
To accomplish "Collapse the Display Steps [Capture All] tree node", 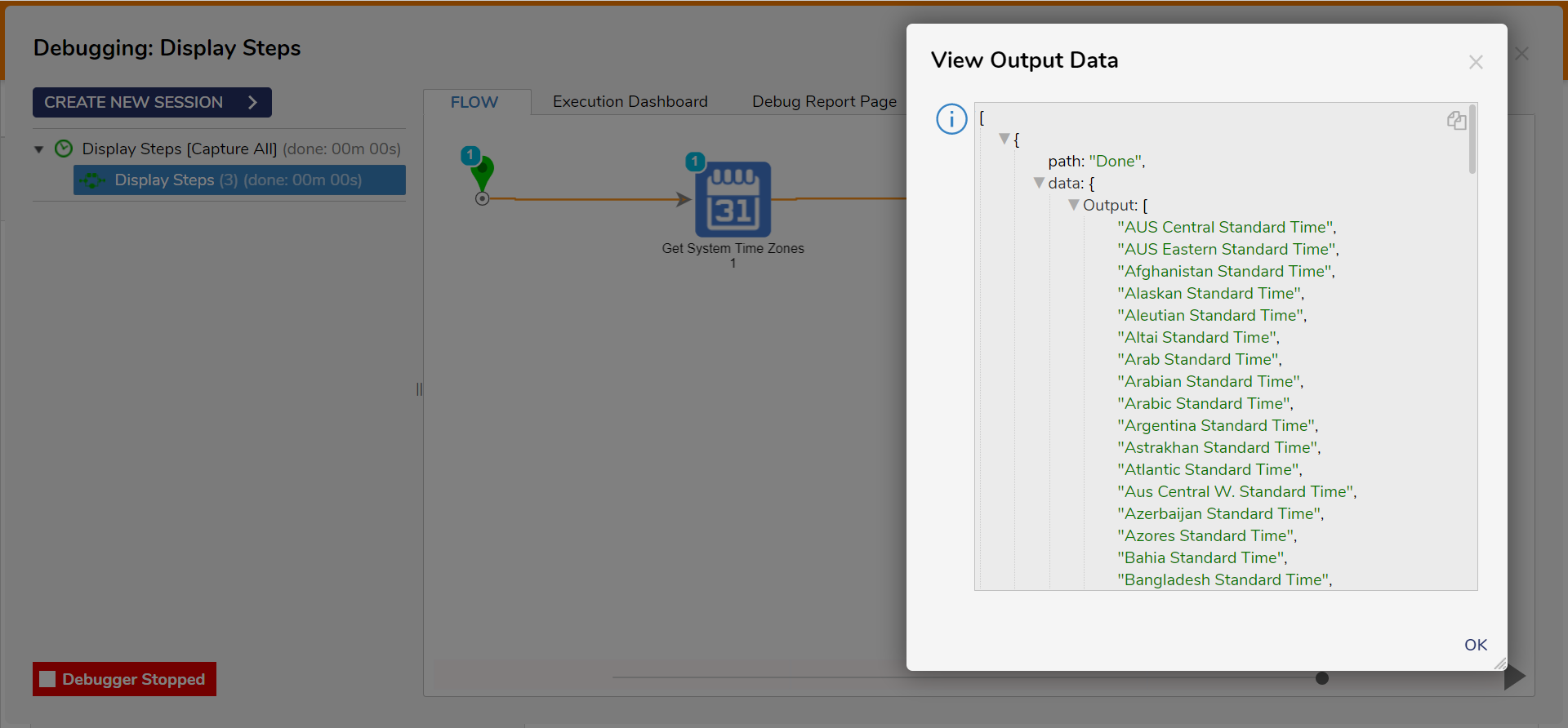I will pyautogui.click(x=38, y=149).
